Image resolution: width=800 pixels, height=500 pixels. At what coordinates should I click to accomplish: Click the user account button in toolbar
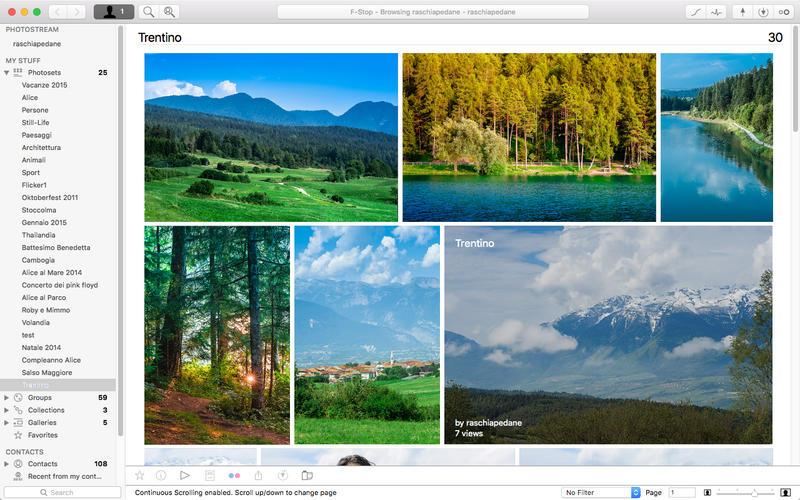tap(113, 12)
